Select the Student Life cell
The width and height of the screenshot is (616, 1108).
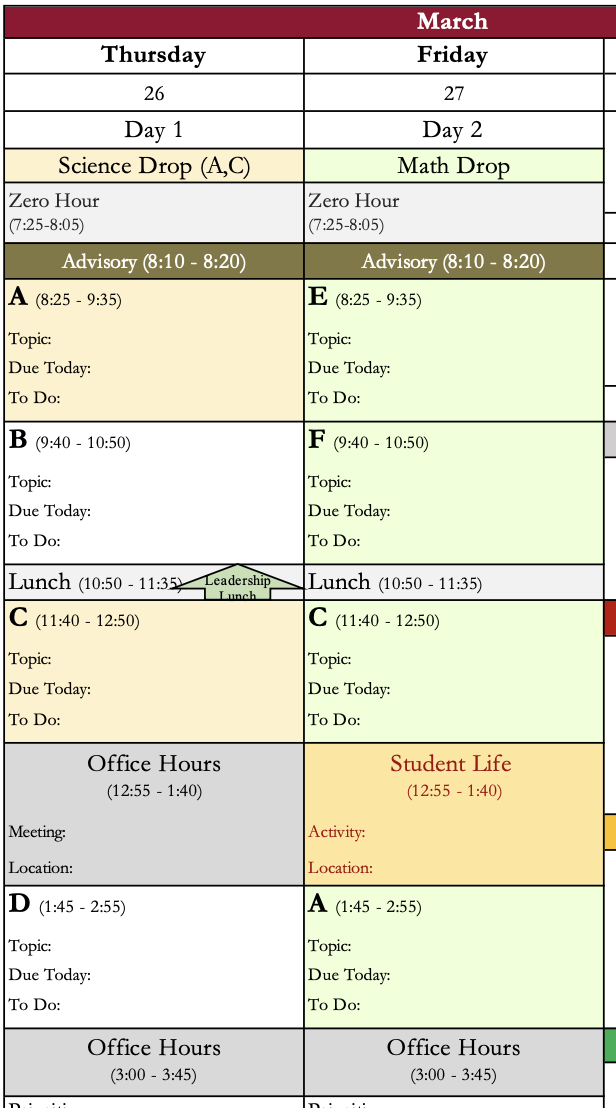coord(453,814)
